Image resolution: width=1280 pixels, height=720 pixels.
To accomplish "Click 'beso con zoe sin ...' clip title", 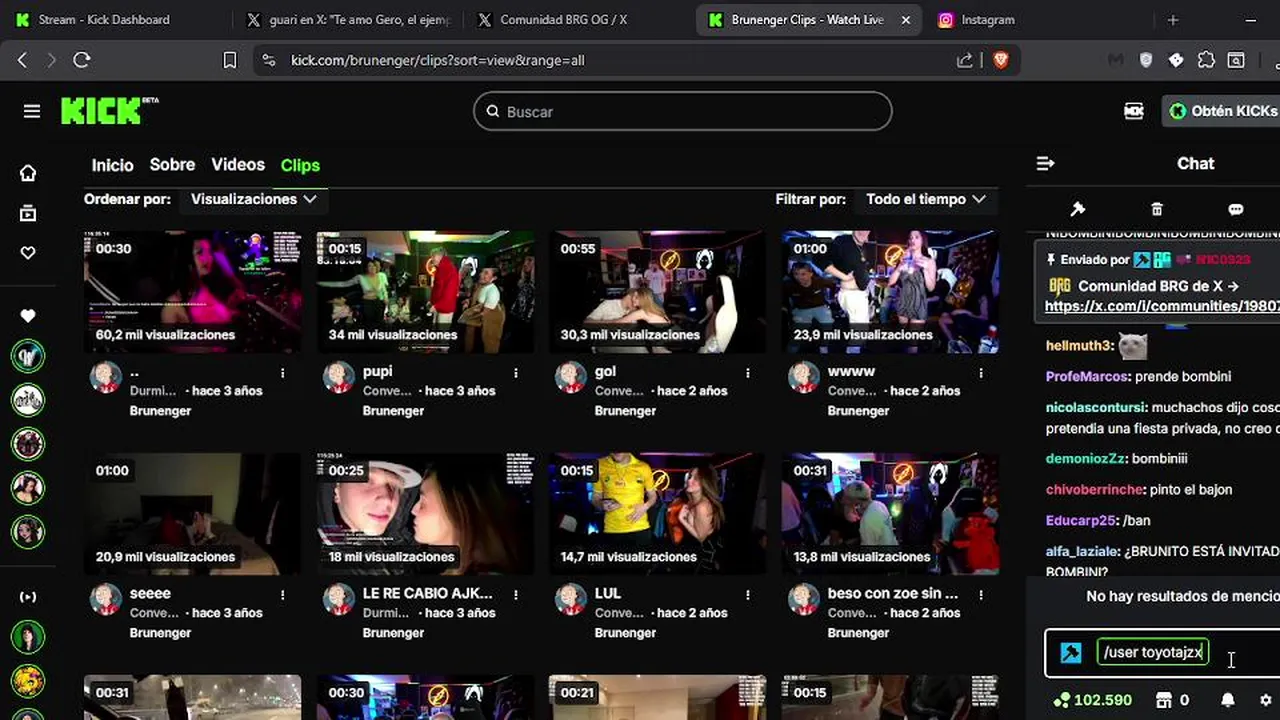I will 893,593.
